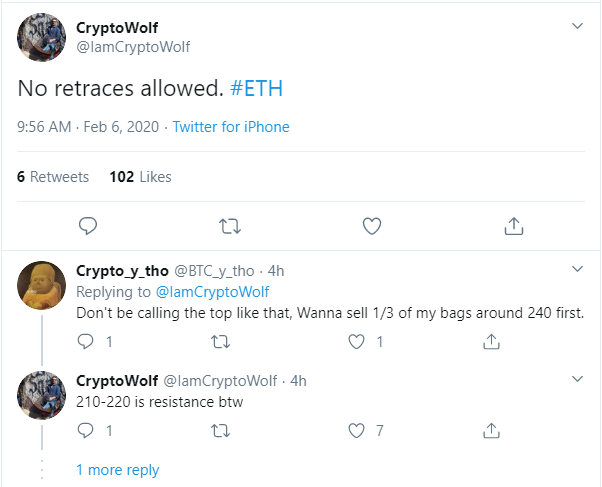Open the 'Twitter for iPhone' source link
This screenshot has width=602, height=487.
(231, 127)
